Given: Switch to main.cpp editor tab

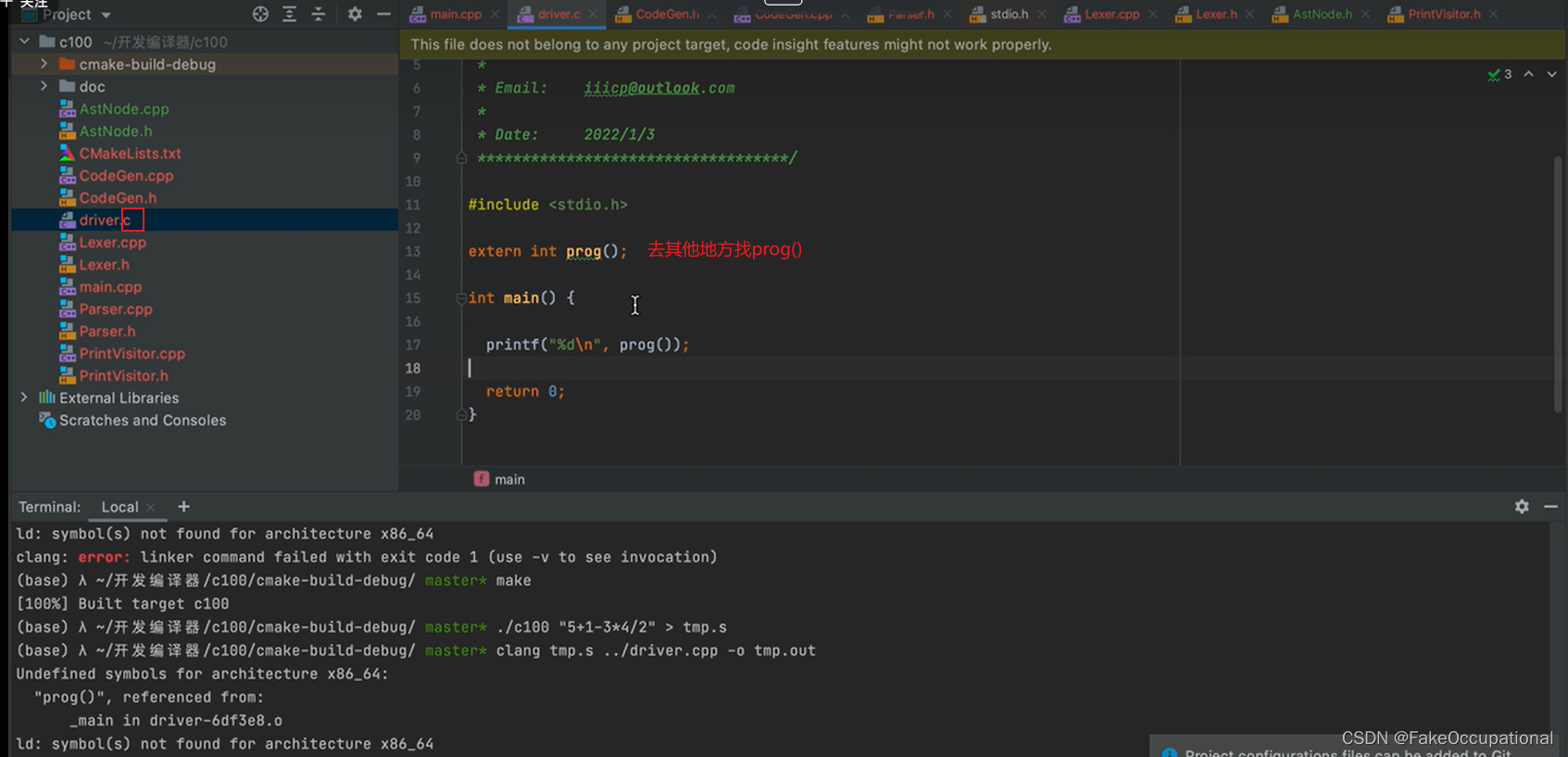Looking at the screenshot, I should point(455,14).
